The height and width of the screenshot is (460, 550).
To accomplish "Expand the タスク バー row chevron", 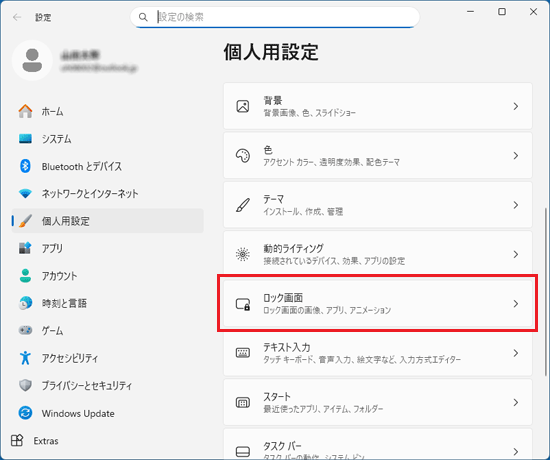I will tap(516, 451).
